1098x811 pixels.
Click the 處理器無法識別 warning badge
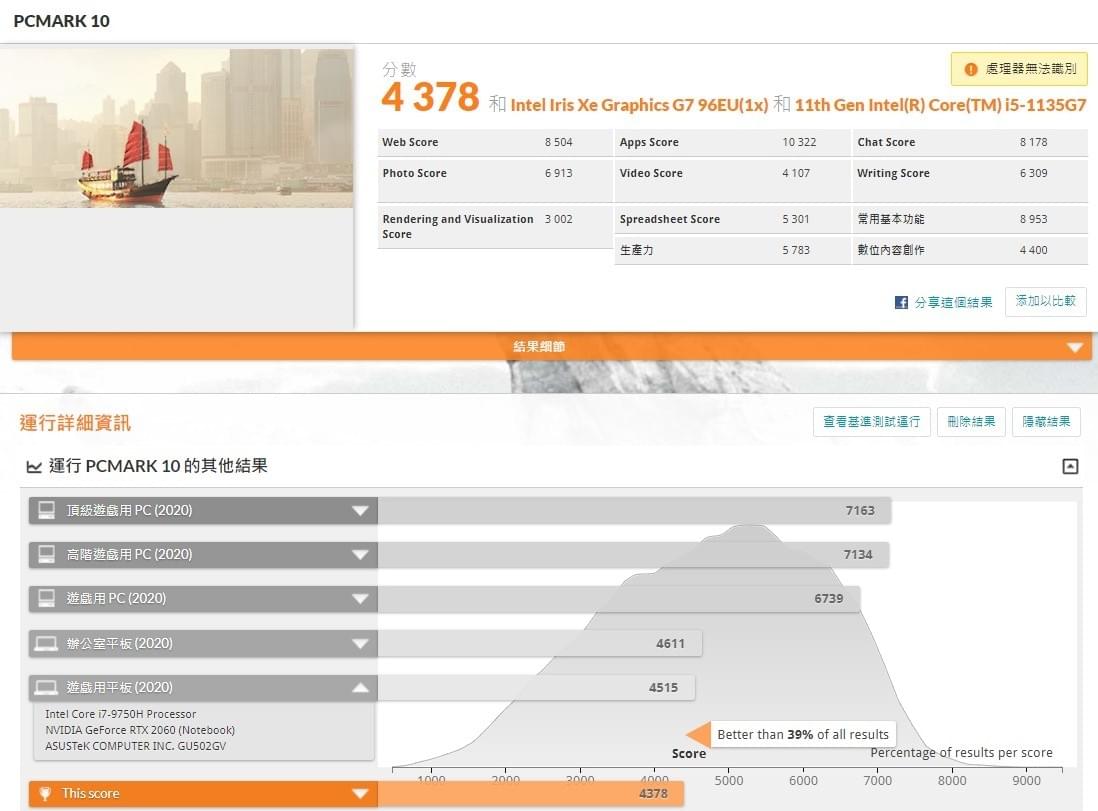(1019, 69)
